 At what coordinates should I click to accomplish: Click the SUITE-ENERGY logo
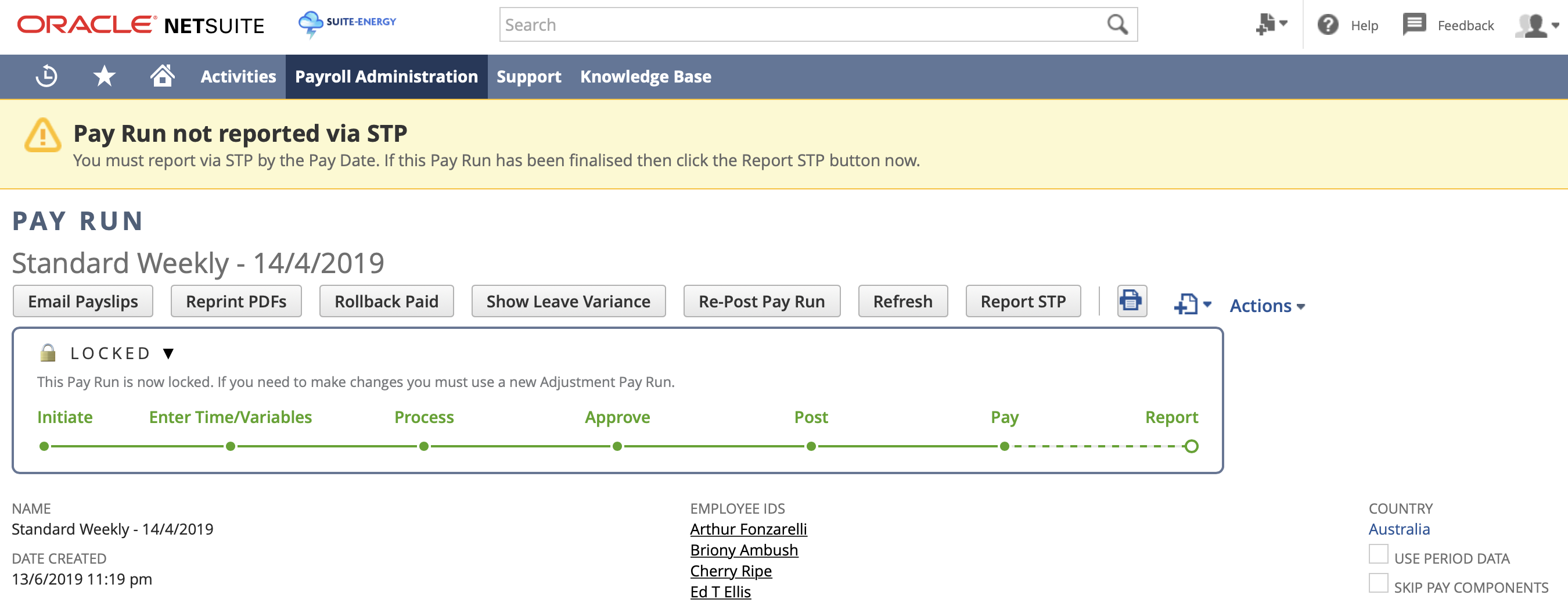tap(347, 23)
